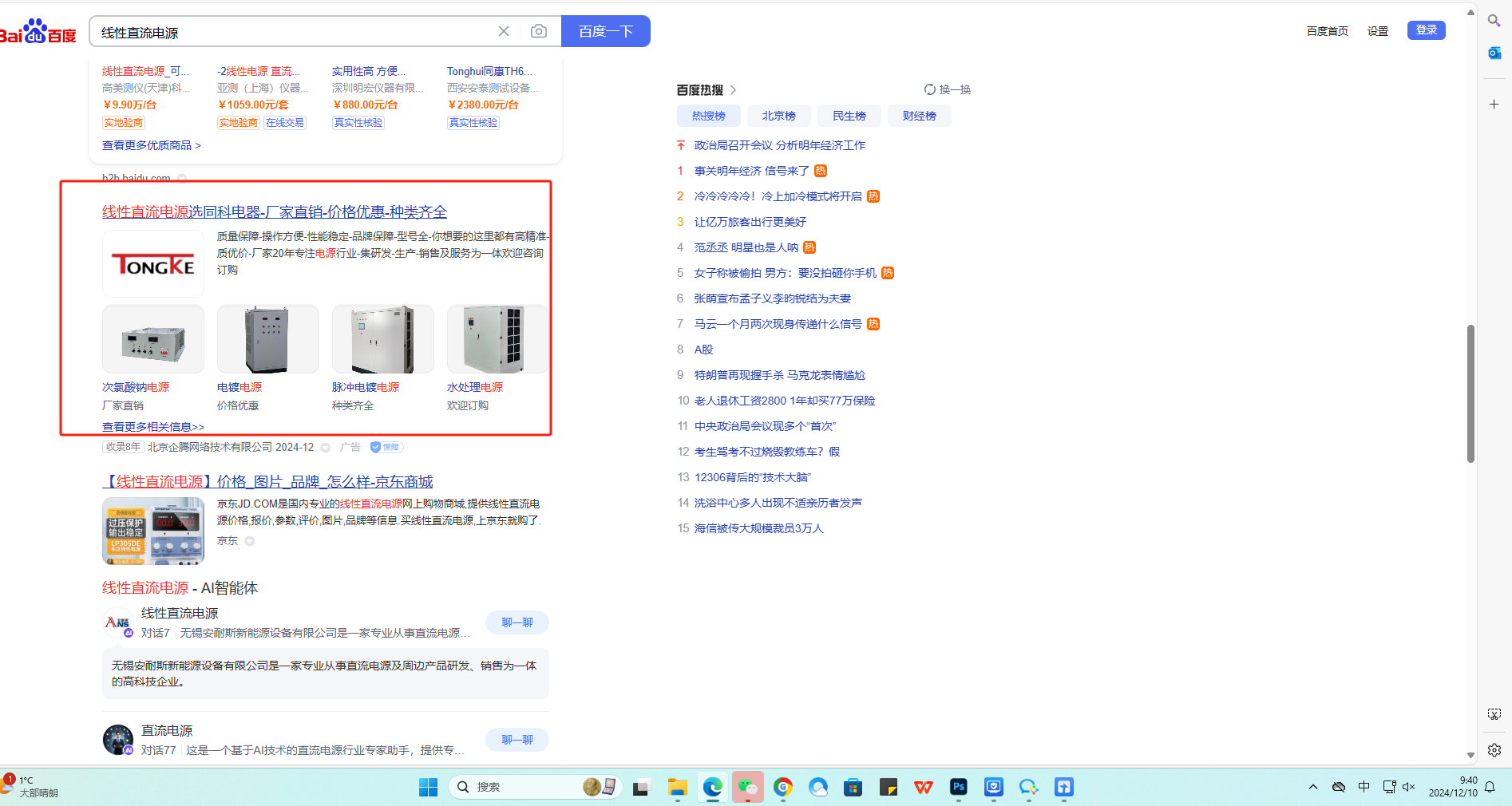Open the 次氯酸钠电源 product link
The height and width of the screenshot is (806, 1512).
(136, 387)
